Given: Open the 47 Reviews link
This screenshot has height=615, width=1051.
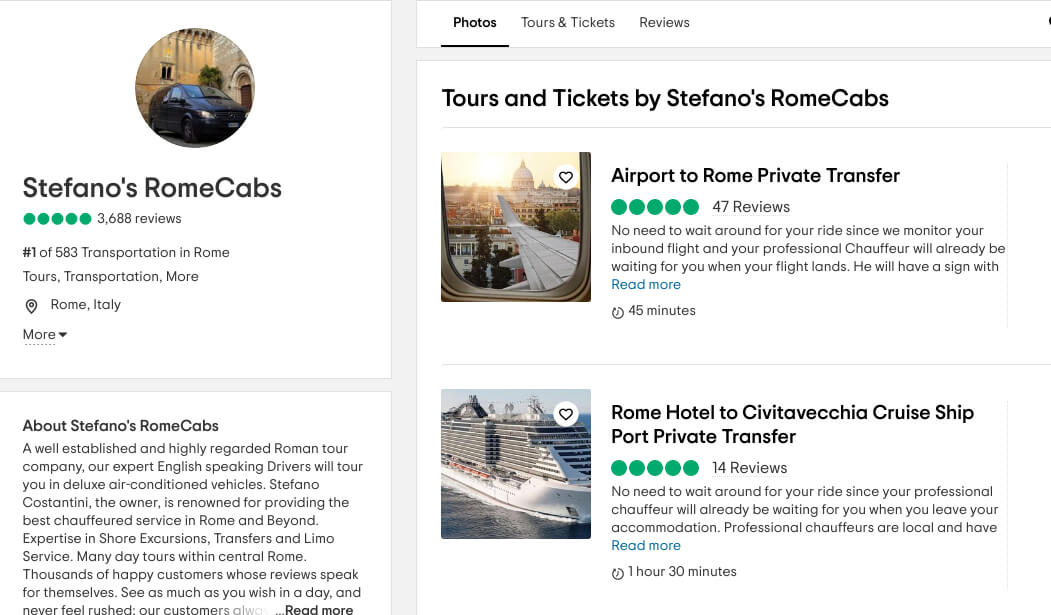Looking at the screenshot, I should (x=751, y=207).
